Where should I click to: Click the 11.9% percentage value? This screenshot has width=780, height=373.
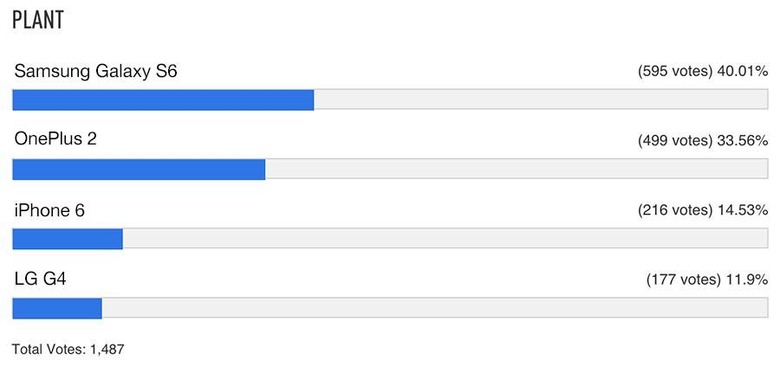click(x=746, y=280)
